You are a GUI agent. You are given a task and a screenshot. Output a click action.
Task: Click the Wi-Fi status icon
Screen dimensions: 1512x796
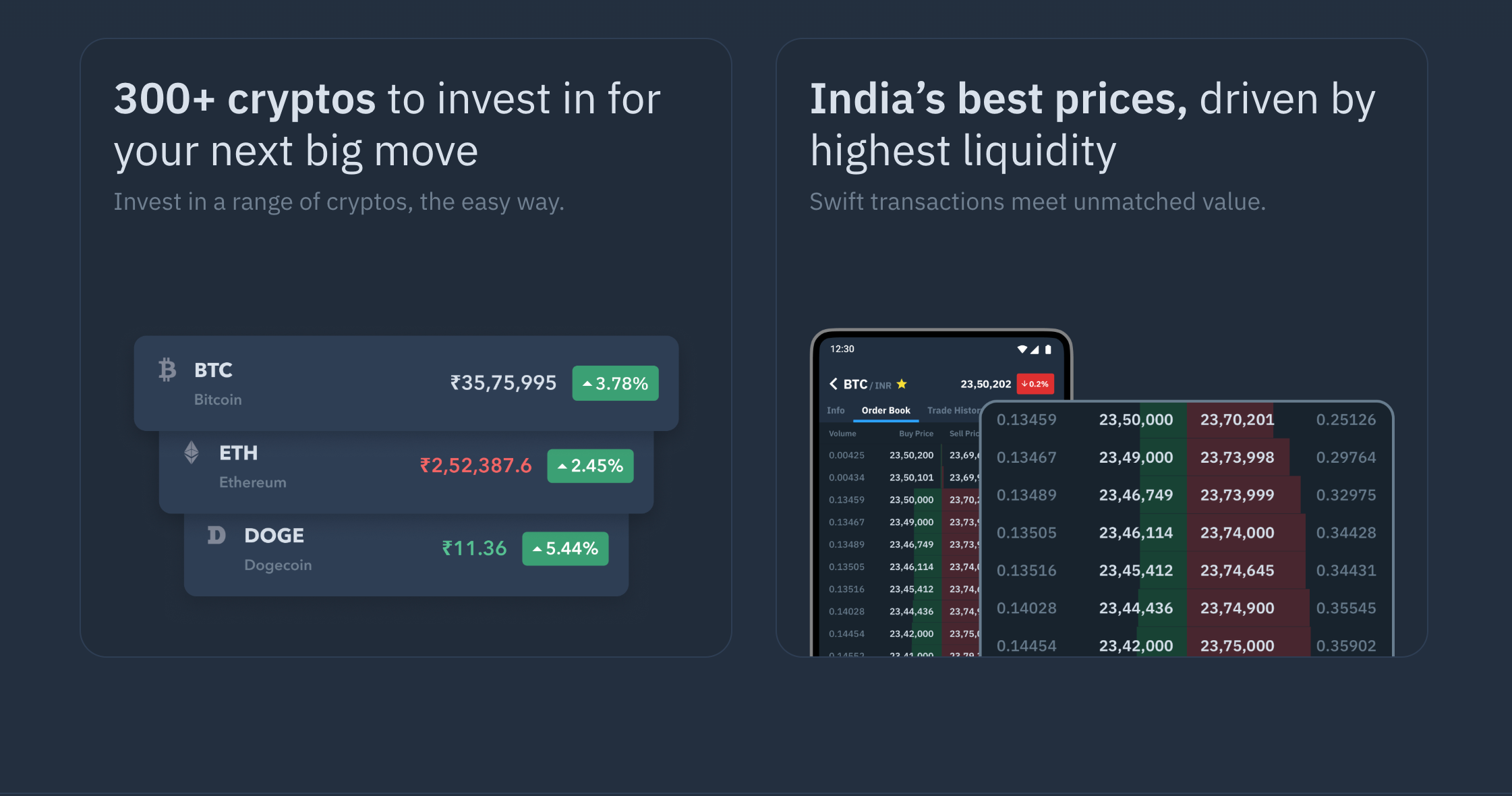point(1022,349)
